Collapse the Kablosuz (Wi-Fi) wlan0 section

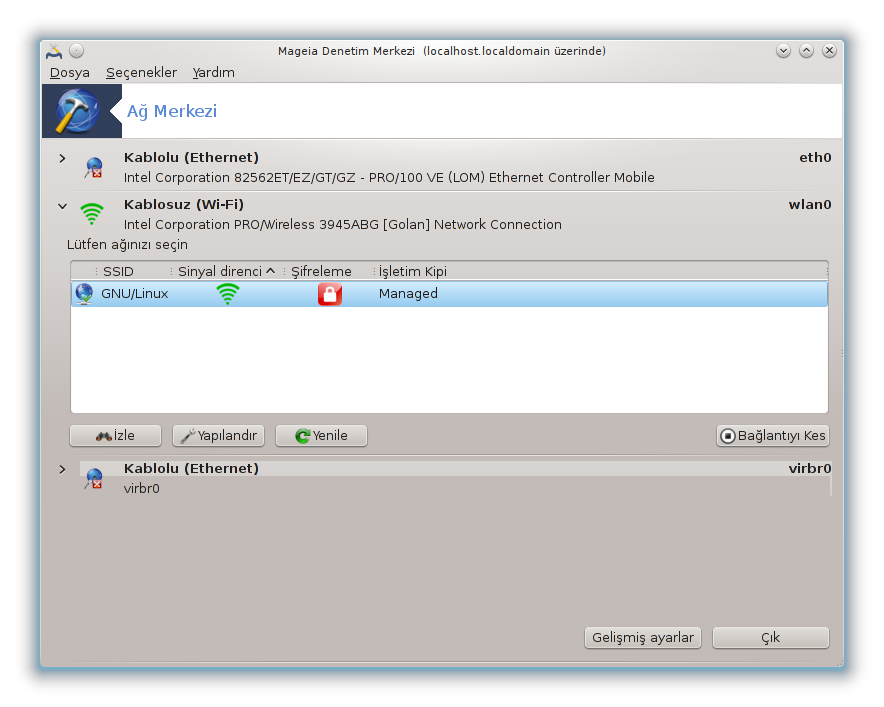[63, 206]
